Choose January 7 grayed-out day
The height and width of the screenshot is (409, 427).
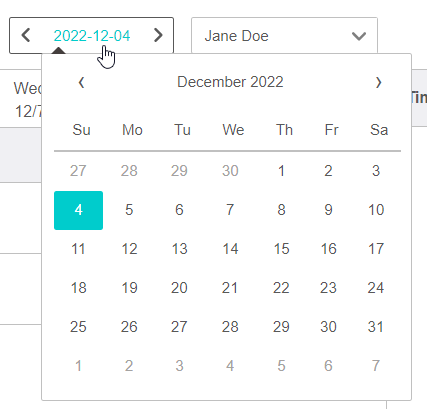click(376, 366)
